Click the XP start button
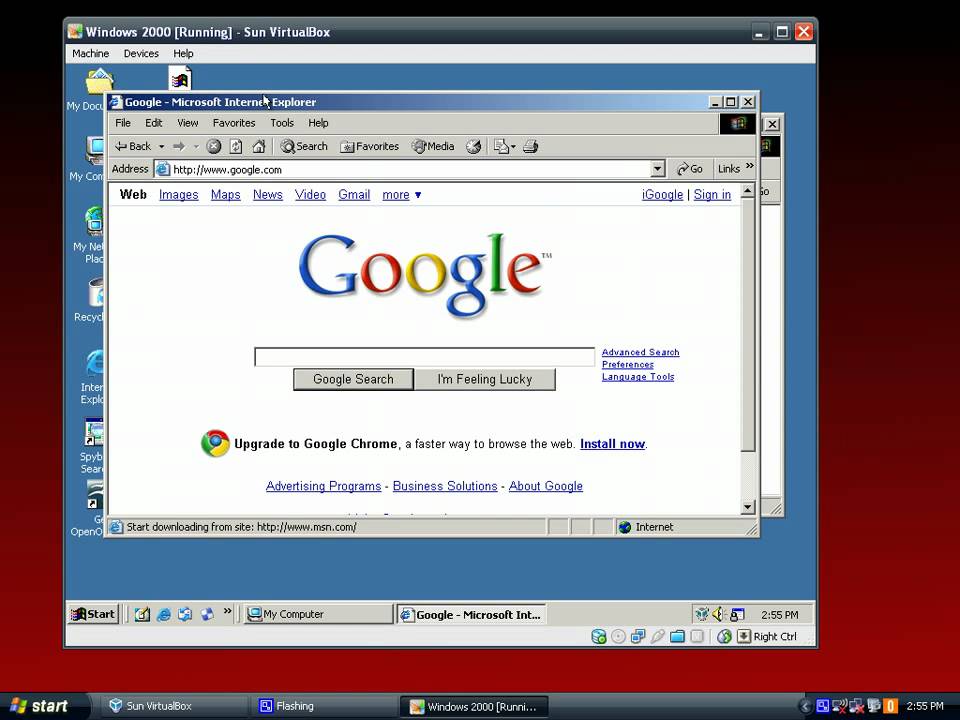The width and height of the screenshot is (960, 720). 40,706
